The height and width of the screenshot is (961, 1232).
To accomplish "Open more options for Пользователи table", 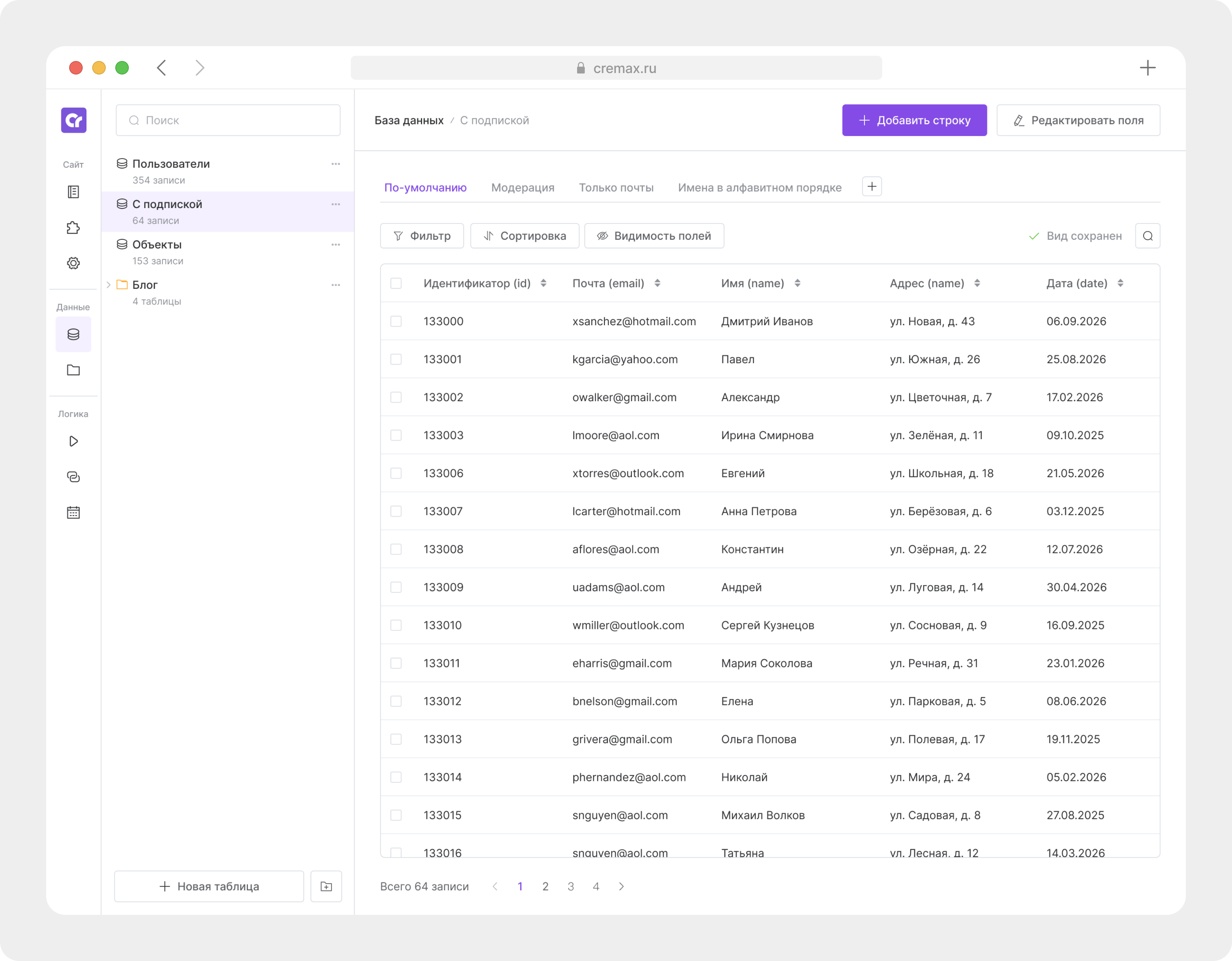I will [336, 164].
